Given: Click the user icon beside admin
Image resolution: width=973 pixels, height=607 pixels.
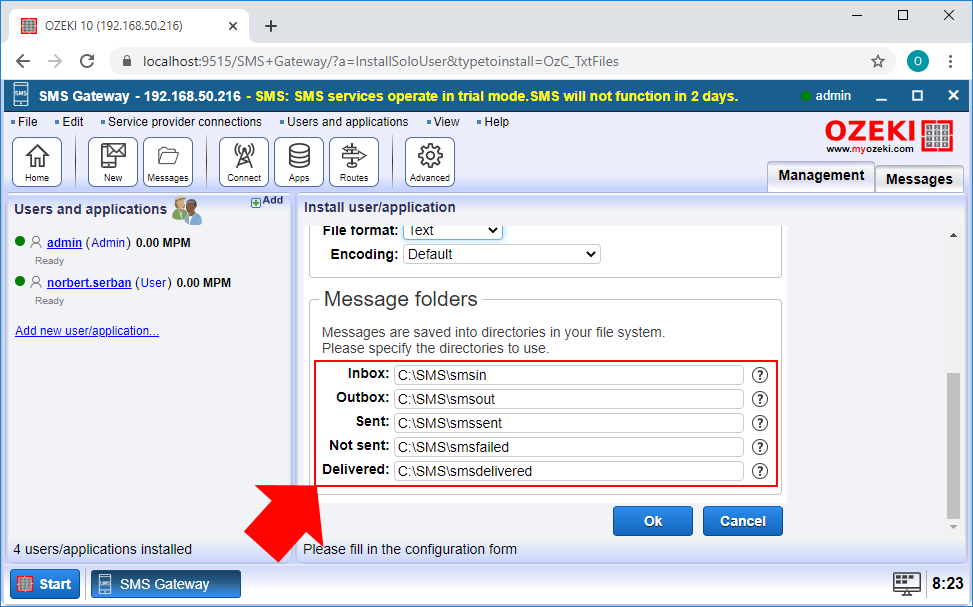Looking at the screenshot, I should pyautogui.click(x=36, y=242).
